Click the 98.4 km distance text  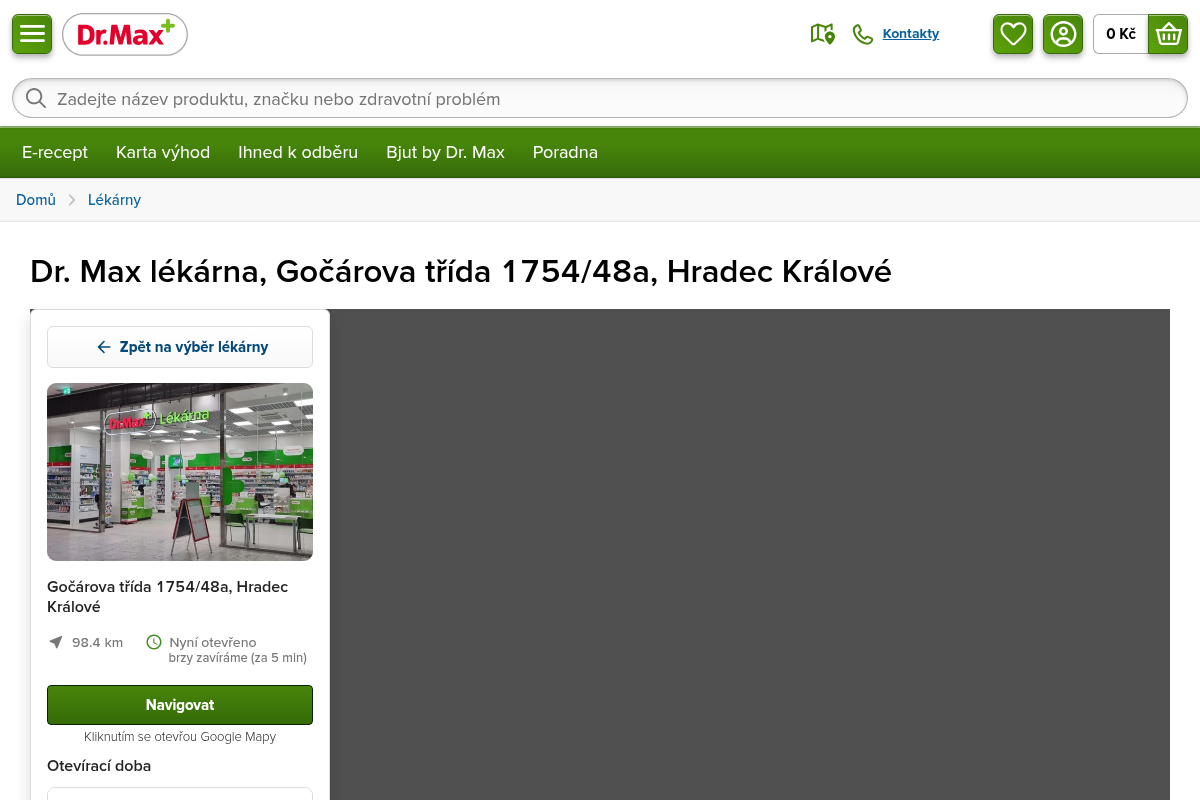[98, 642]
